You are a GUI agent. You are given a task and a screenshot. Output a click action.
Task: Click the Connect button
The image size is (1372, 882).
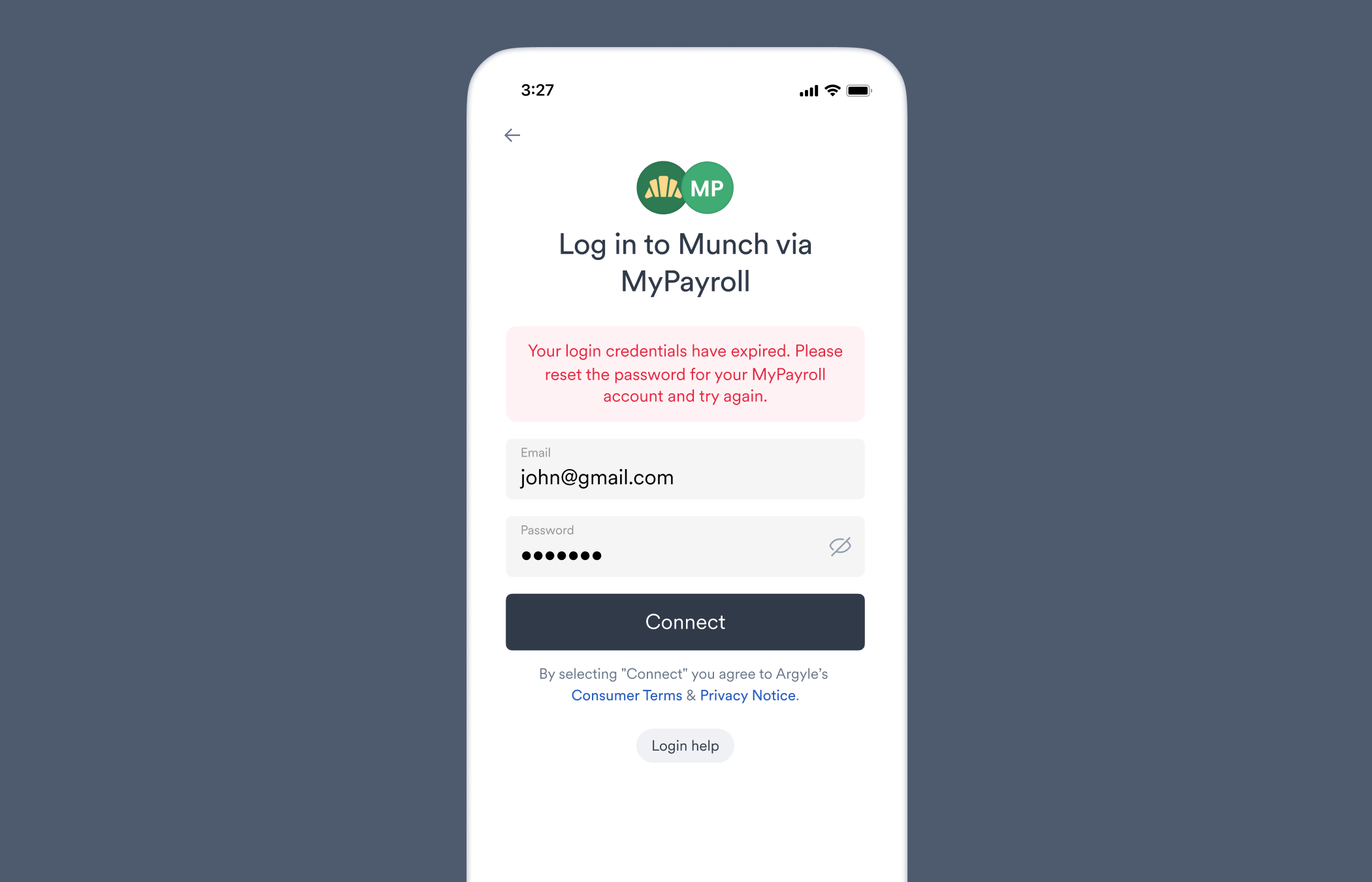(686, 621)
